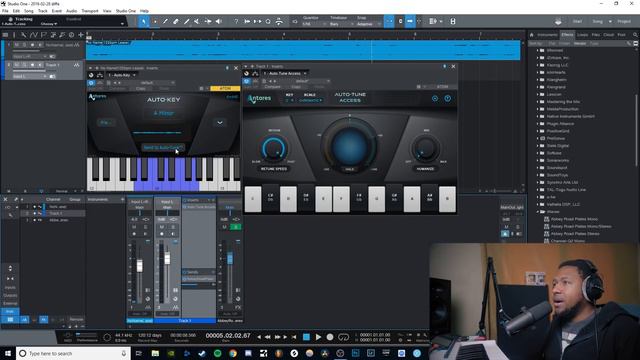
Task: Switch to the Loops browser tab
Action: 582,35
